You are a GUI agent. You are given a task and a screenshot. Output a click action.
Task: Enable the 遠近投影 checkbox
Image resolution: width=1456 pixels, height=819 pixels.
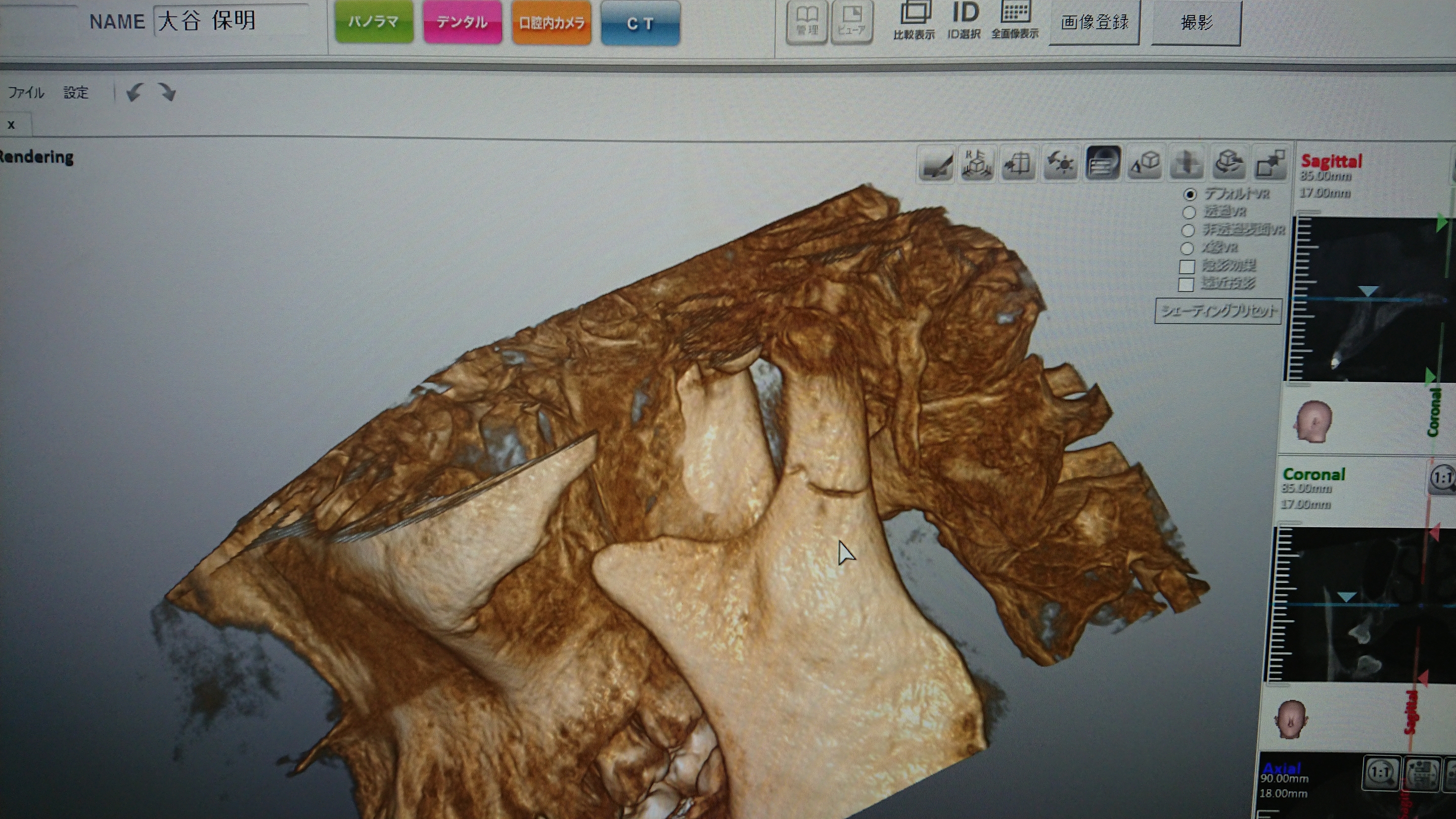[1186, 284]
